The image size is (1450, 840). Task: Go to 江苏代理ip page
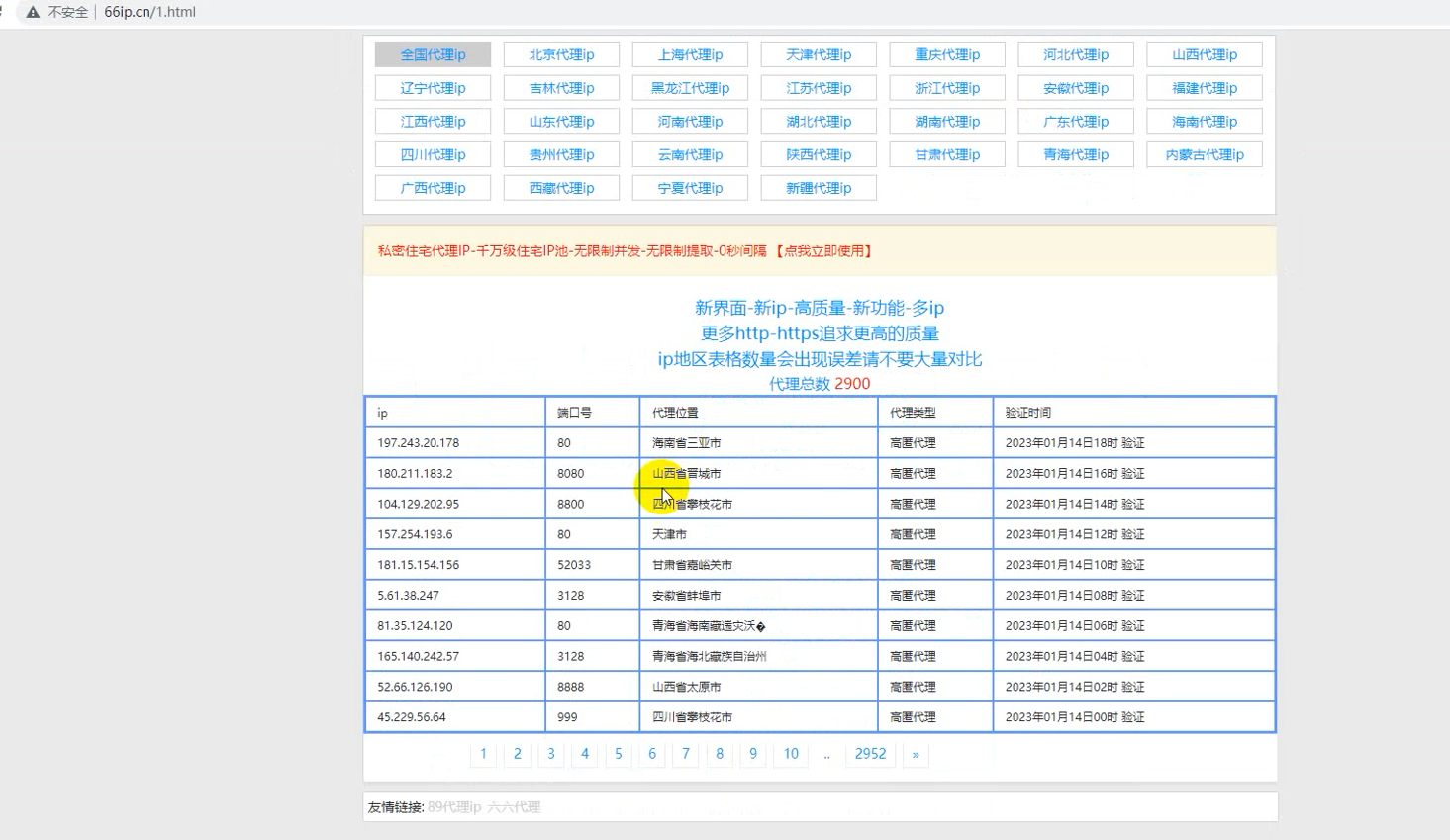pos(819,88)
